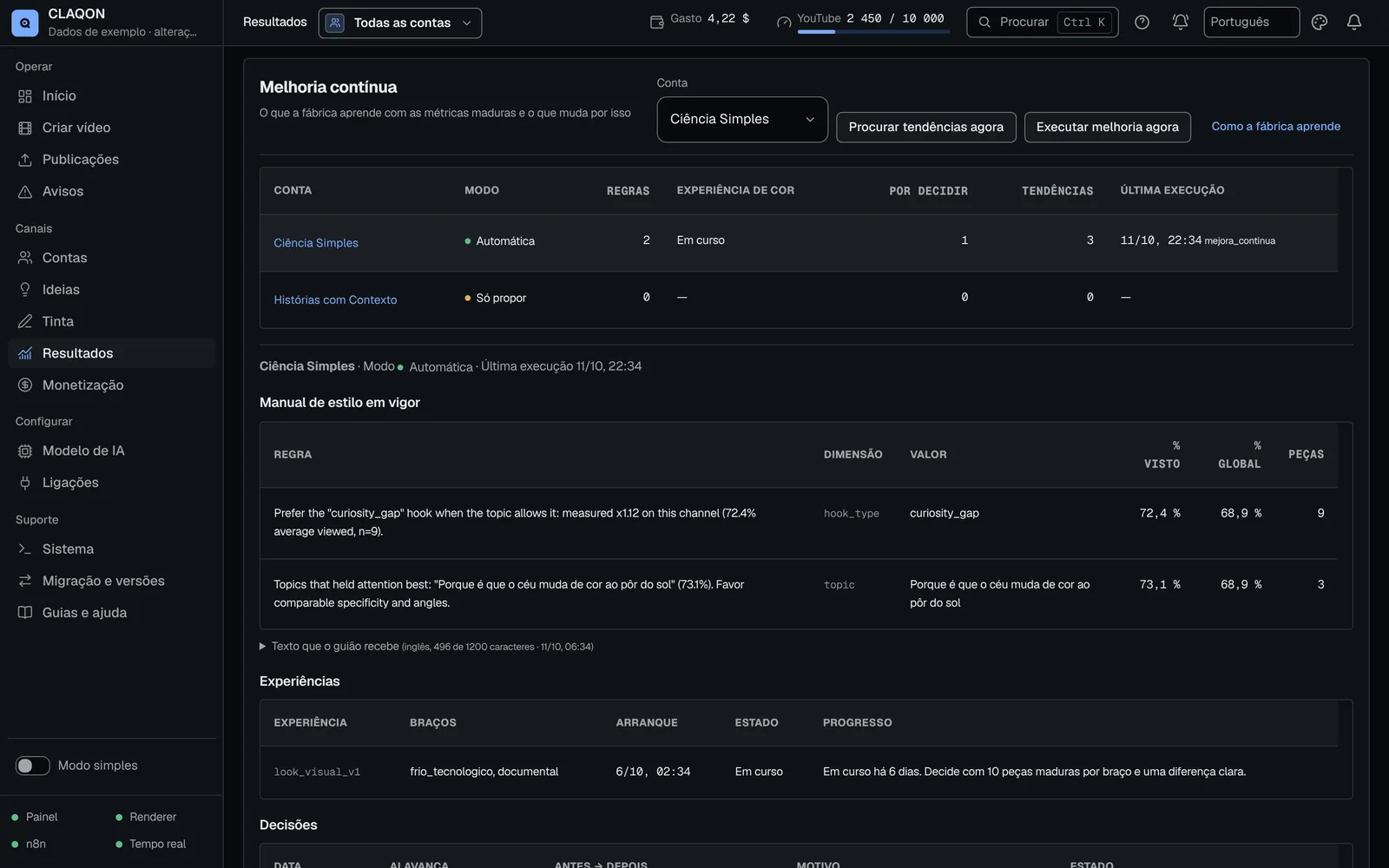Click the Avisos warning triangle icon

click(x=25, y=192)
